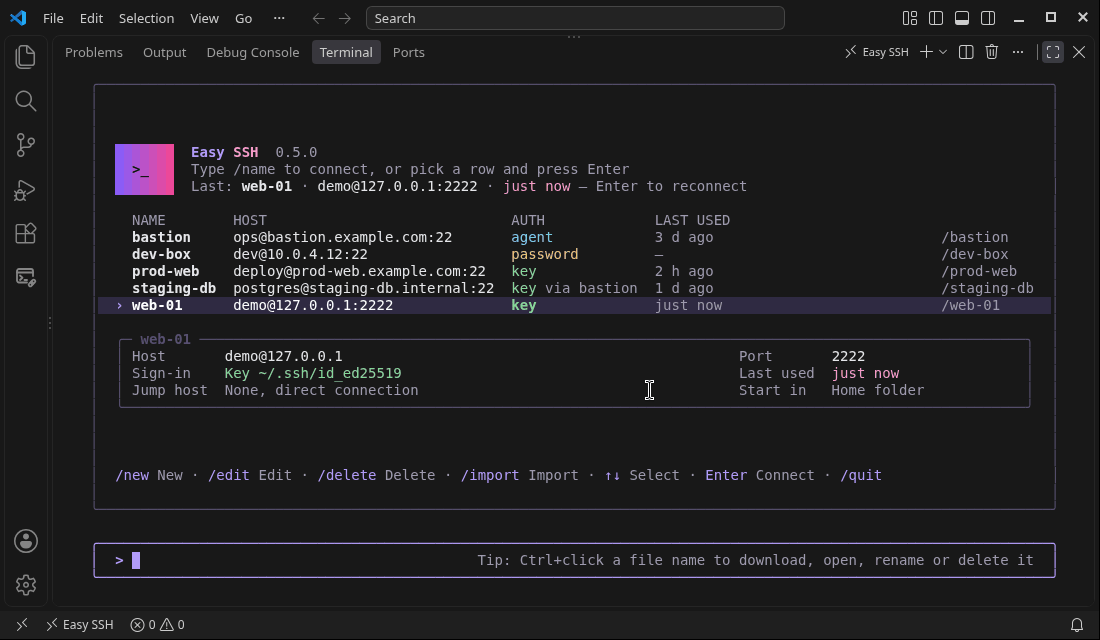Image resolution: width=1100 pixels, height=640 pixels.
Task: Select the dev-box connection row
Action: pos(575,254)
